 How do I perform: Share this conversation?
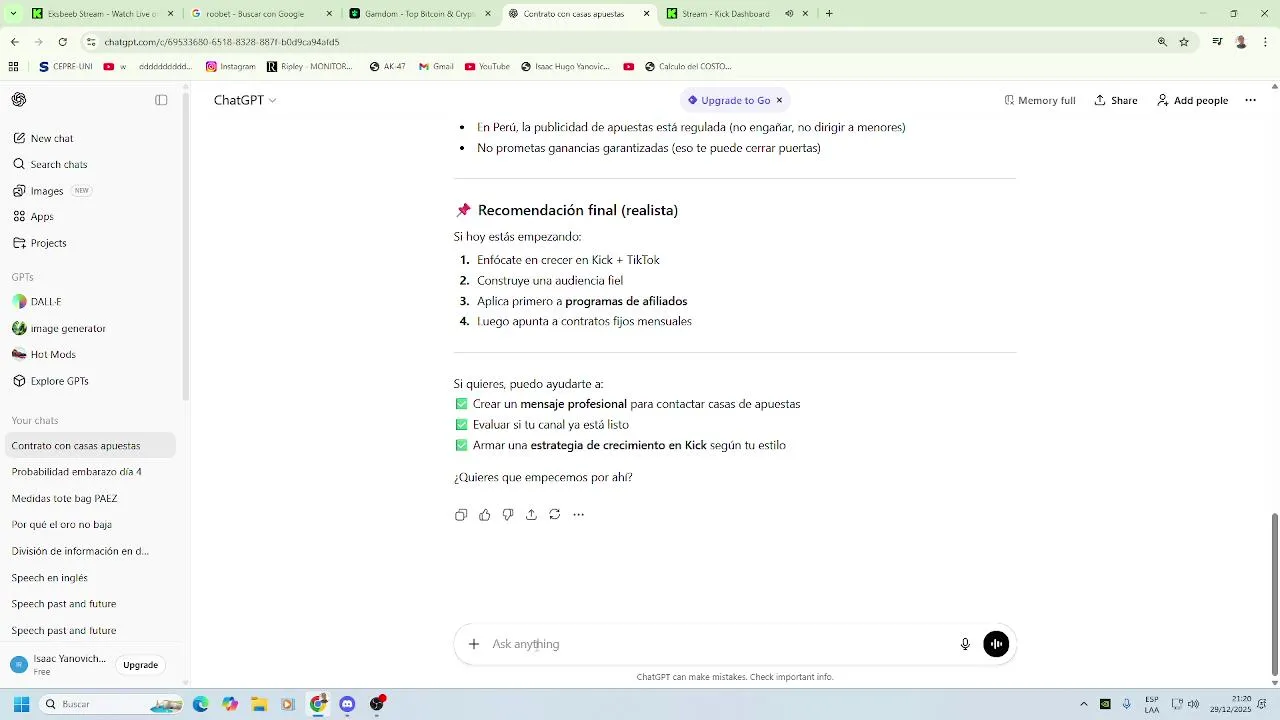click(x=1116, y=100)
